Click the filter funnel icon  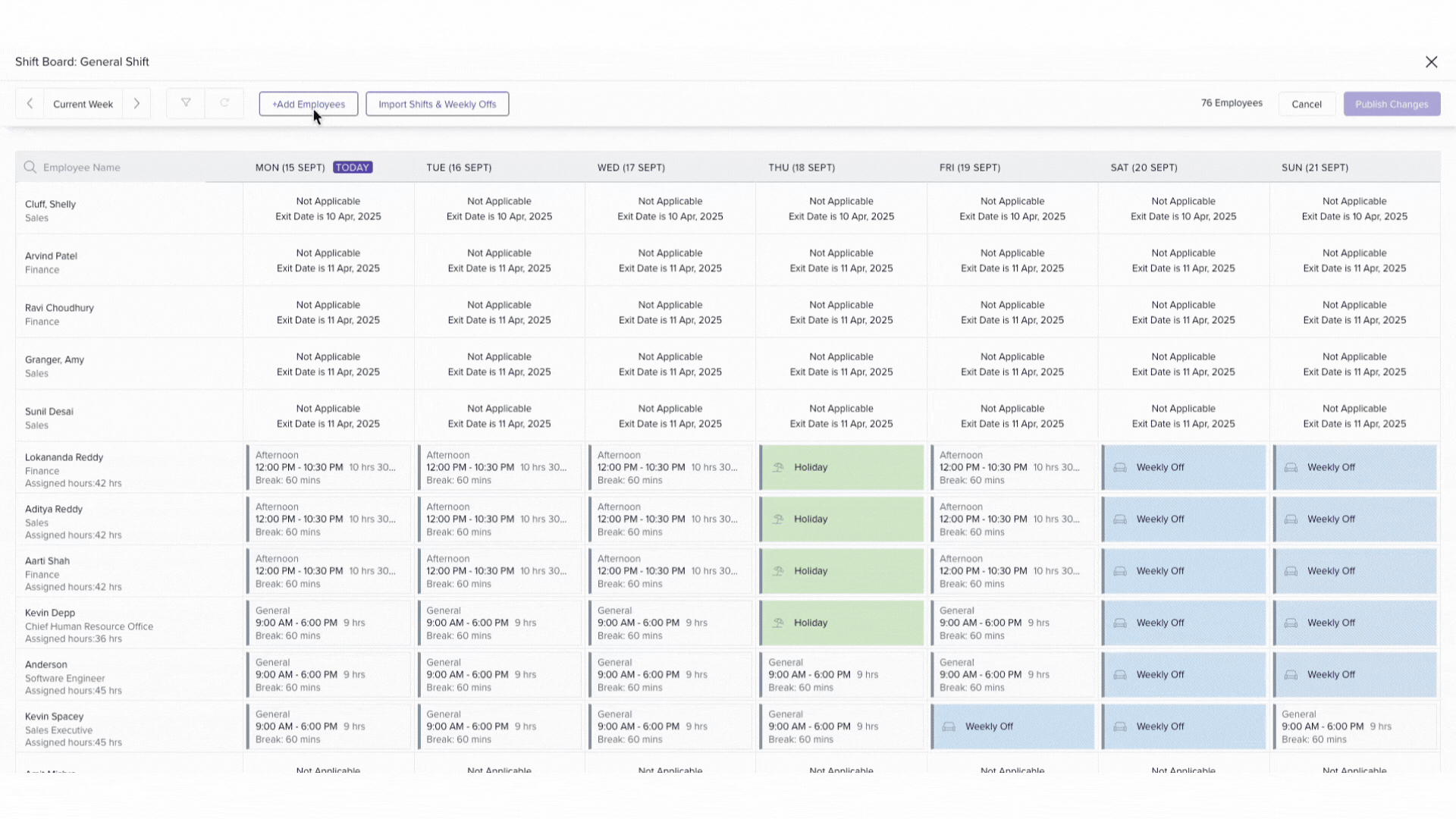[x=186, y=103]
